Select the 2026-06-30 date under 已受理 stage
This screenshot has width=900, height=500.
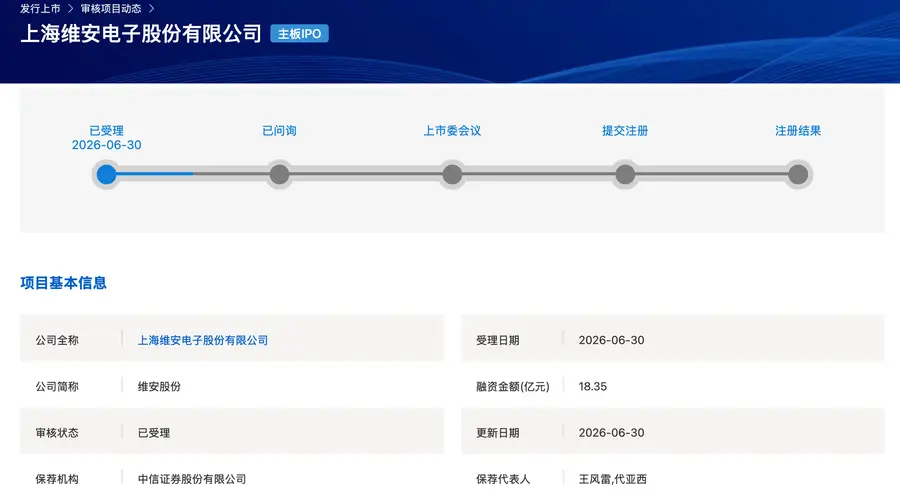click(106, 145)
